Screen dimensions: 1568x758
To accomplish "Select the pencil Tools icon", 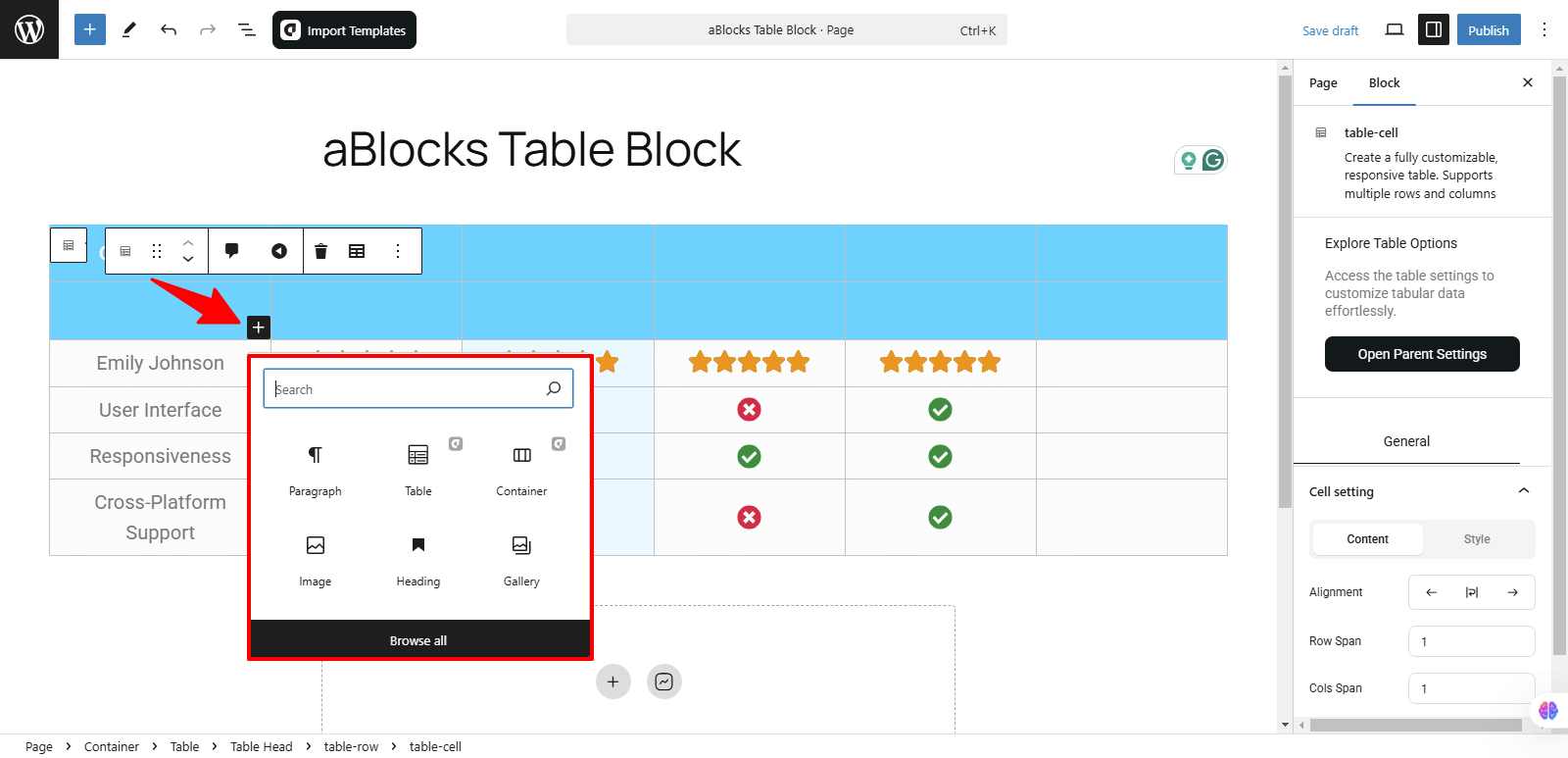I will click(x=129, y=29).
